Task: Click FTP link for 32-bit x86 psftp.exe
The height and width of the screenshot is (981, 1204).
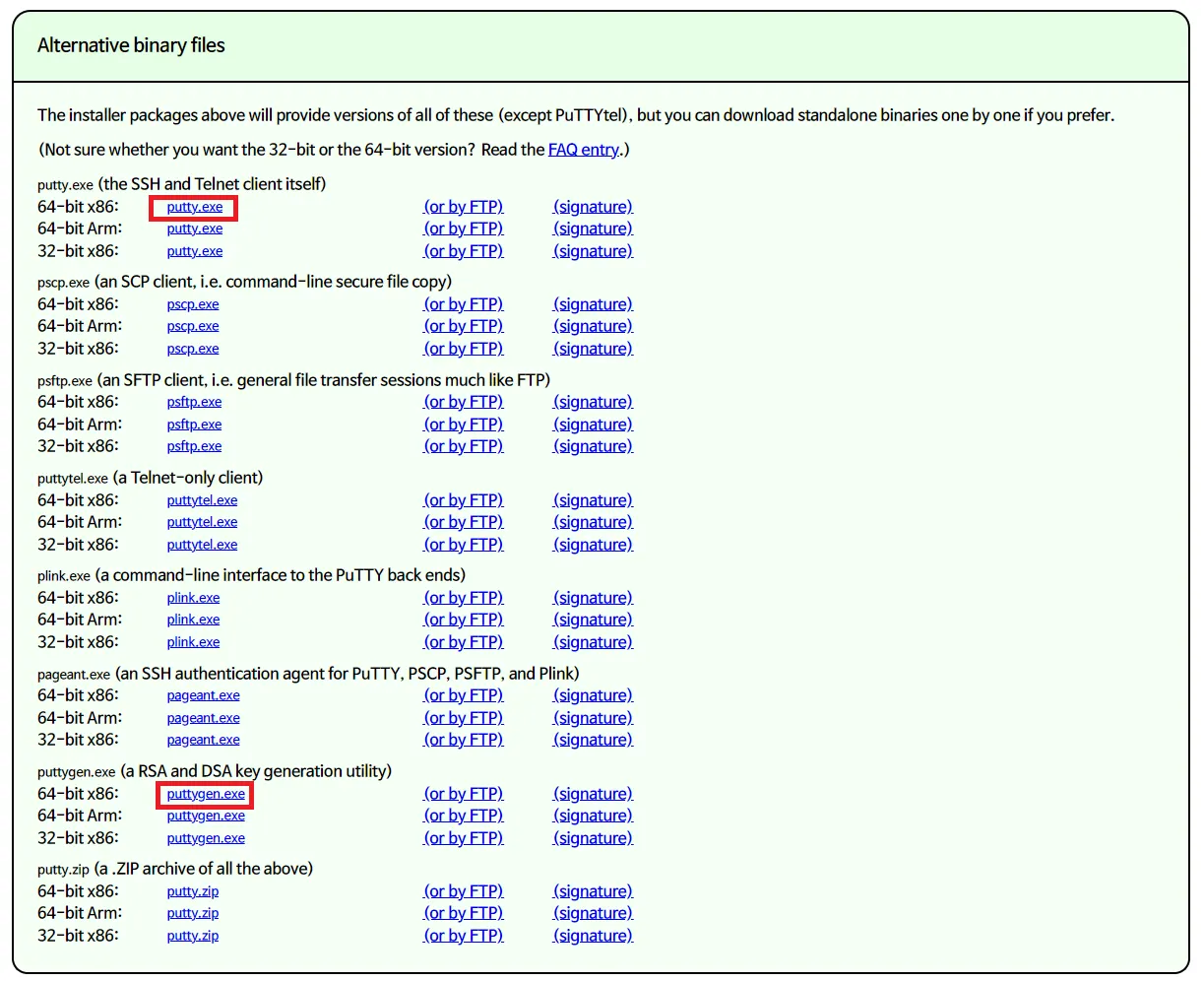Action: click(x=464, y=446)
